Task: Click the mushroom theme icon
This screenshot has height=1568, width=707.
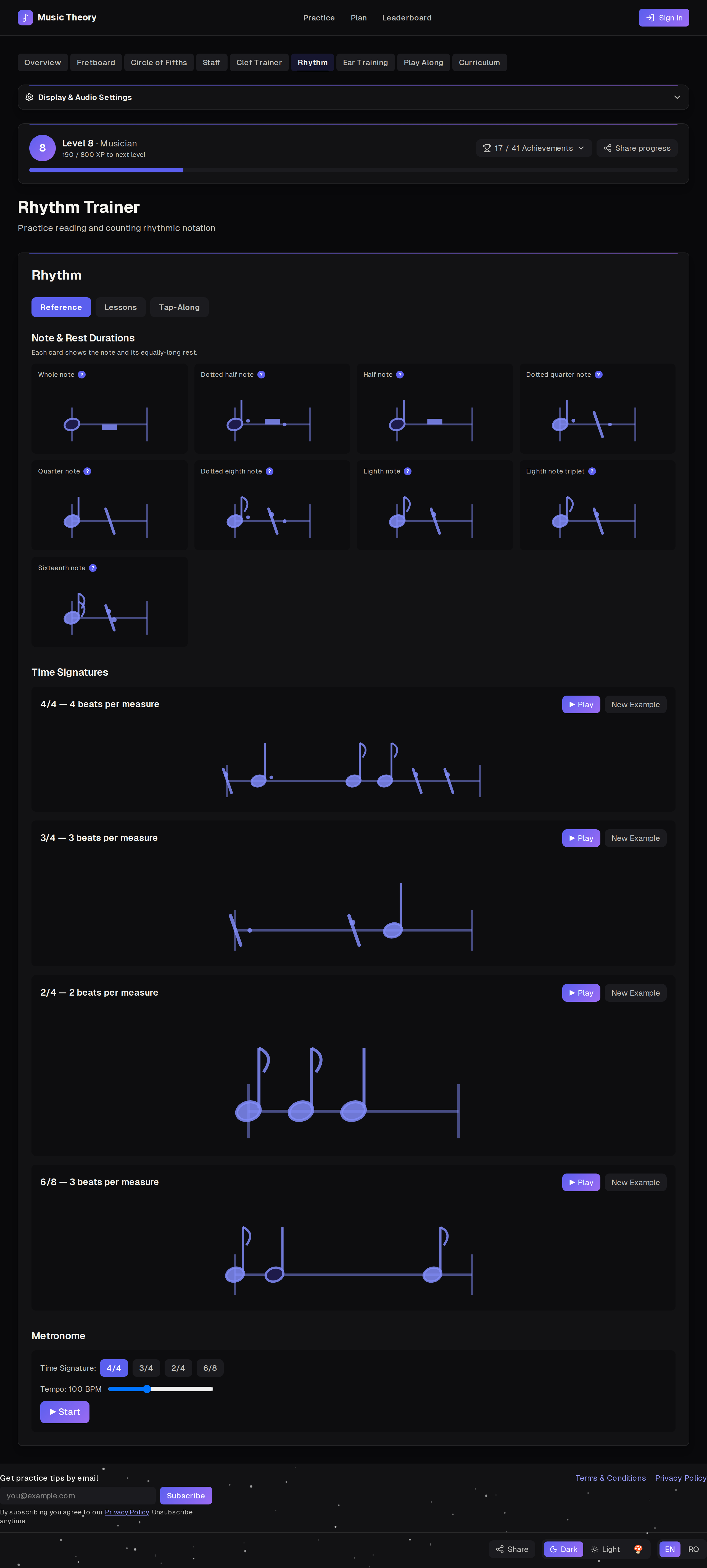Action: coord(638,1549)
